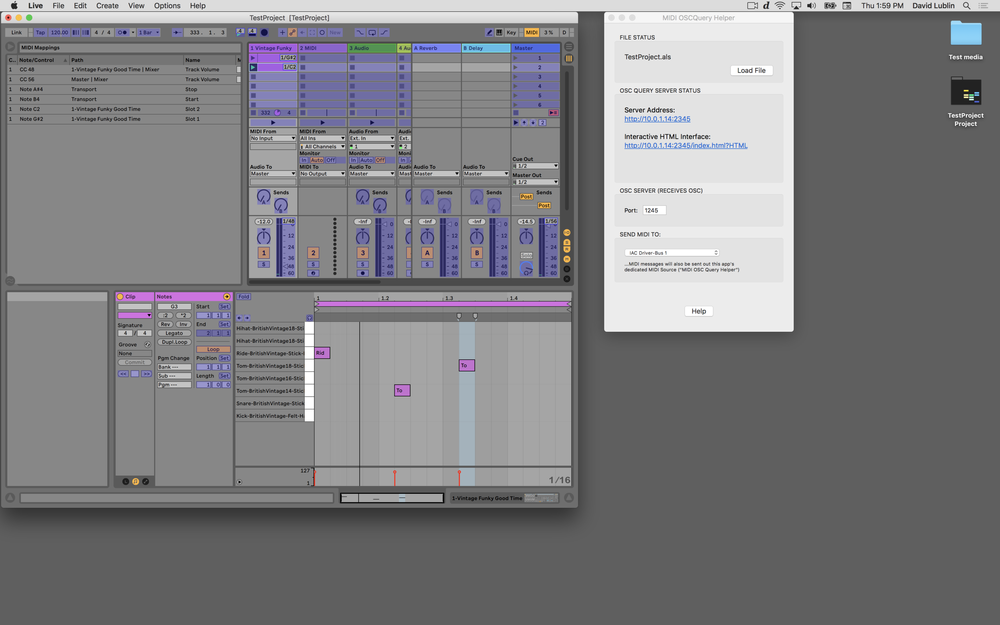
Task: Open Spotlight search in the menu bar
Action: [x=966, y=6]
